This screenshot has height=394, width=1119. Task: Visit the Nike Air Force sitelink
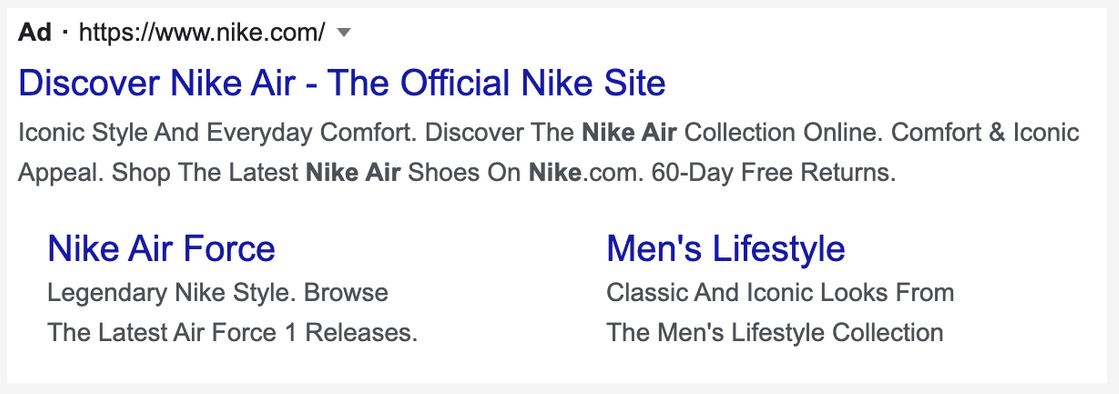point(161,248)
